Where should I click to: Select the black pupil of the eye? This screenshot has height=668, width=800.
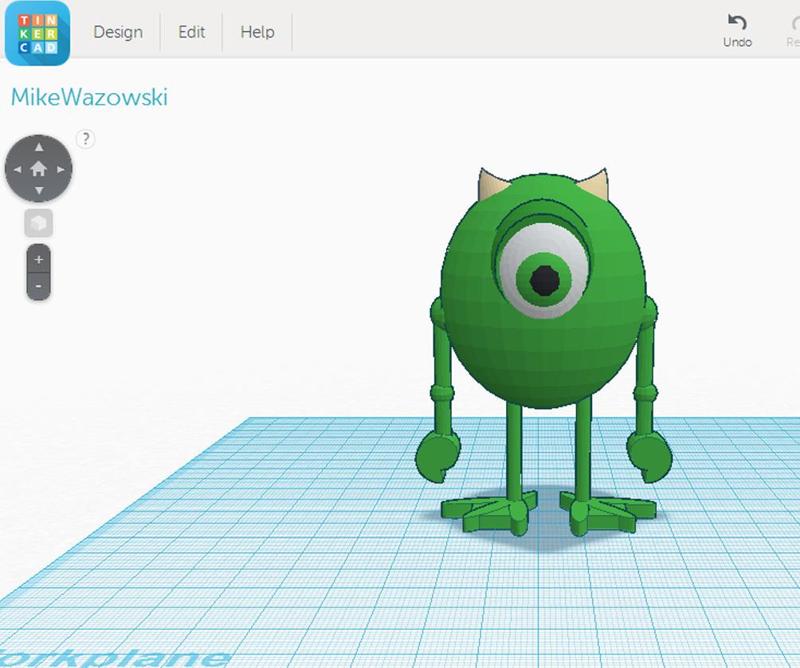click(x=545, y=281)
